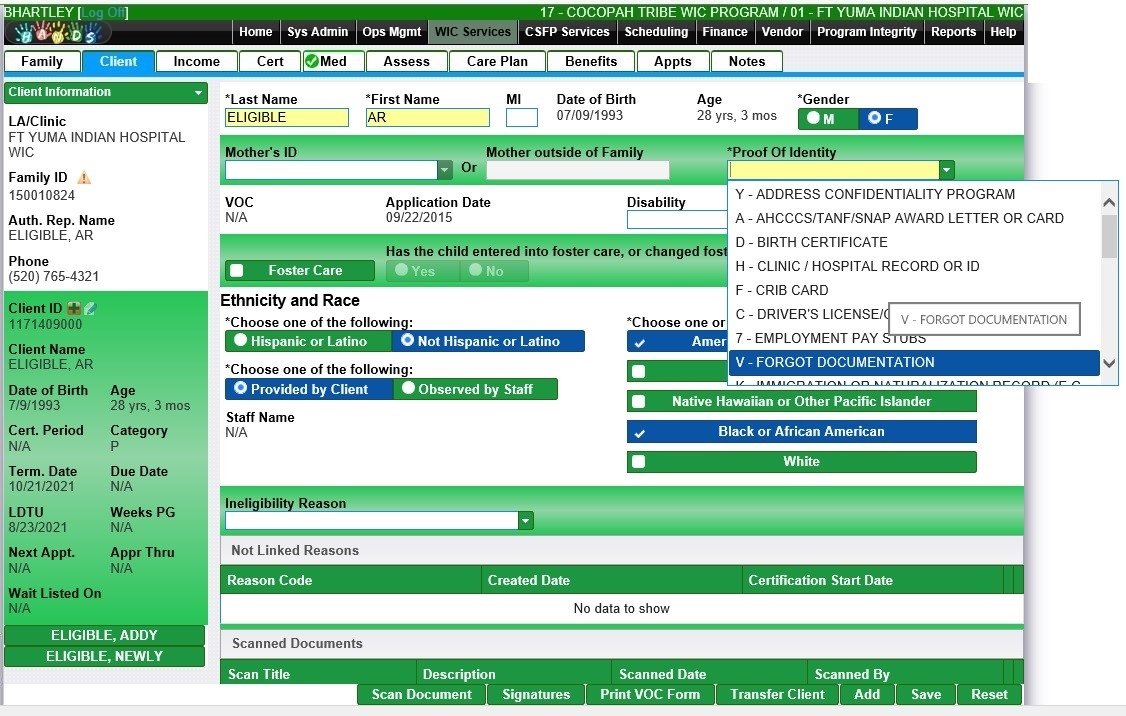1126x716 pixels.
Task: Open the Mother's ID dropdown
Action: (445, 170)
